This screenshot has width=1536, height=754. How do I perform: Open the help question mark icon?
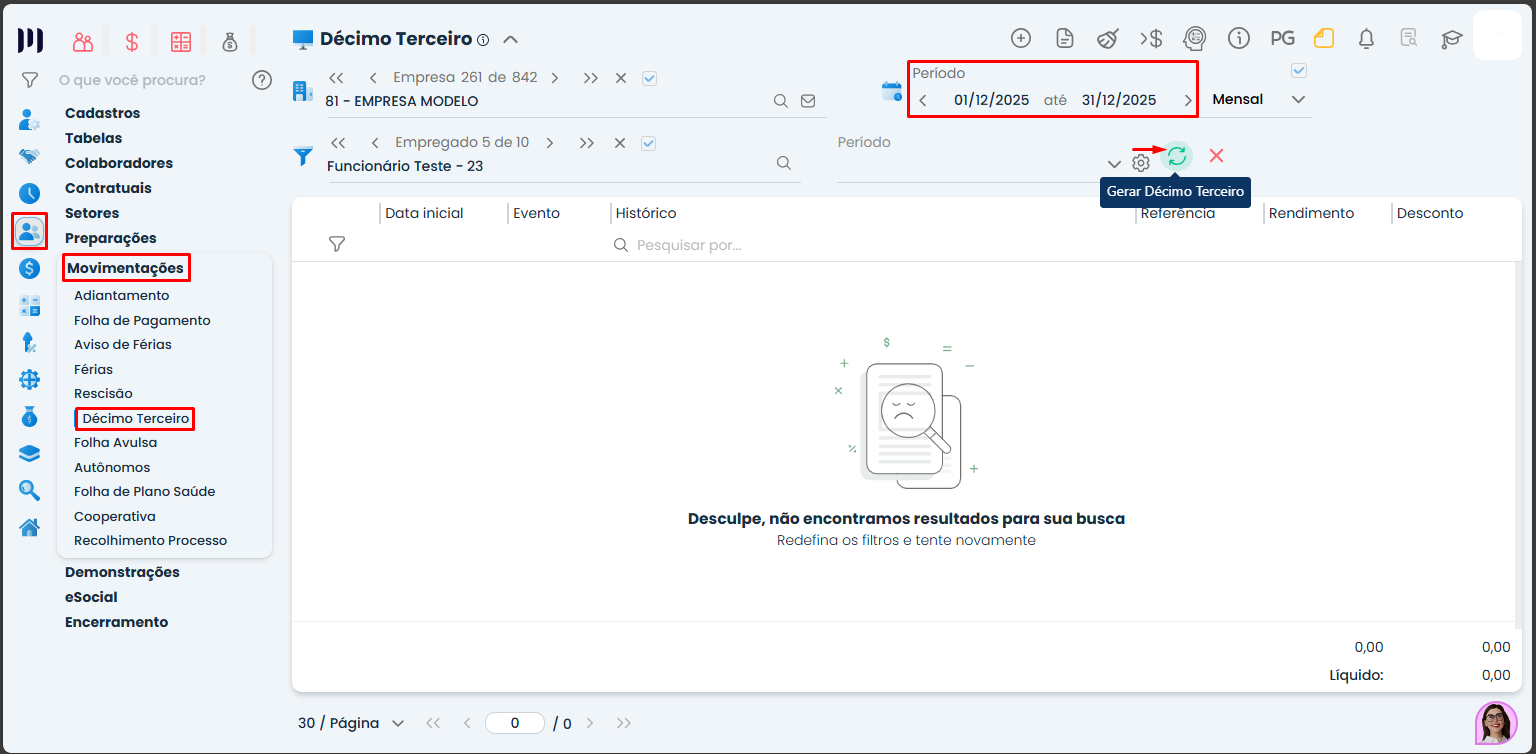pyautogui.click(x=262, y=80)
